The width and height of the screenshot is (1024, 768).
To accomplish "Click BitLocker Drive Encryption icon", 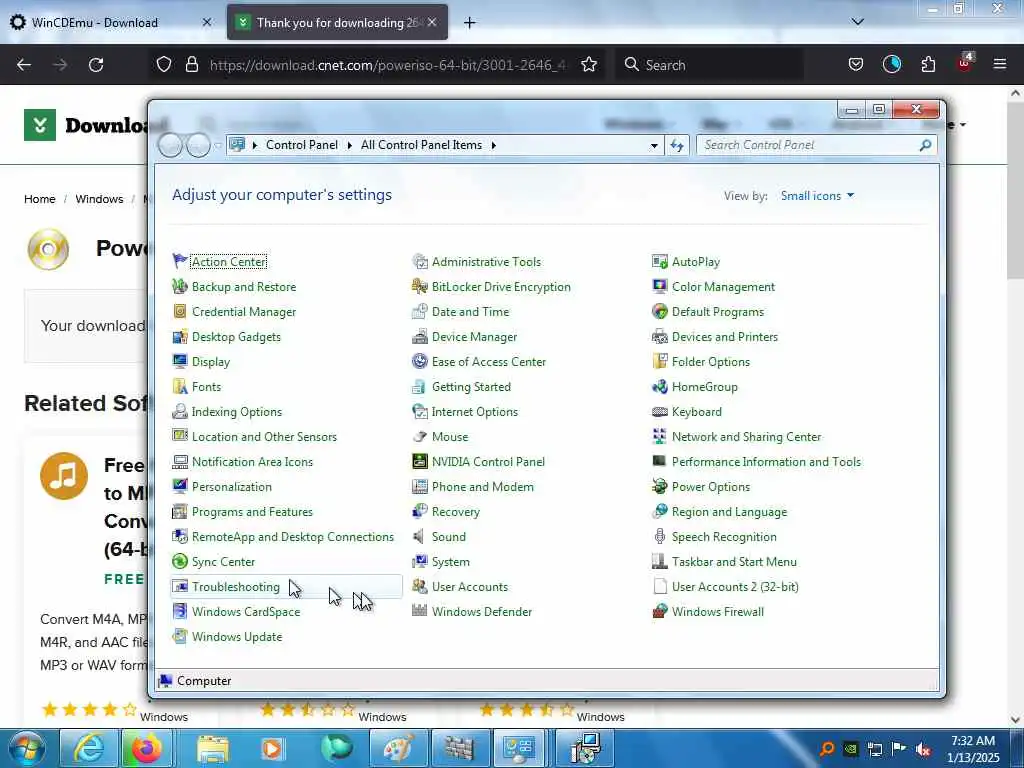I will click(420, 286).
